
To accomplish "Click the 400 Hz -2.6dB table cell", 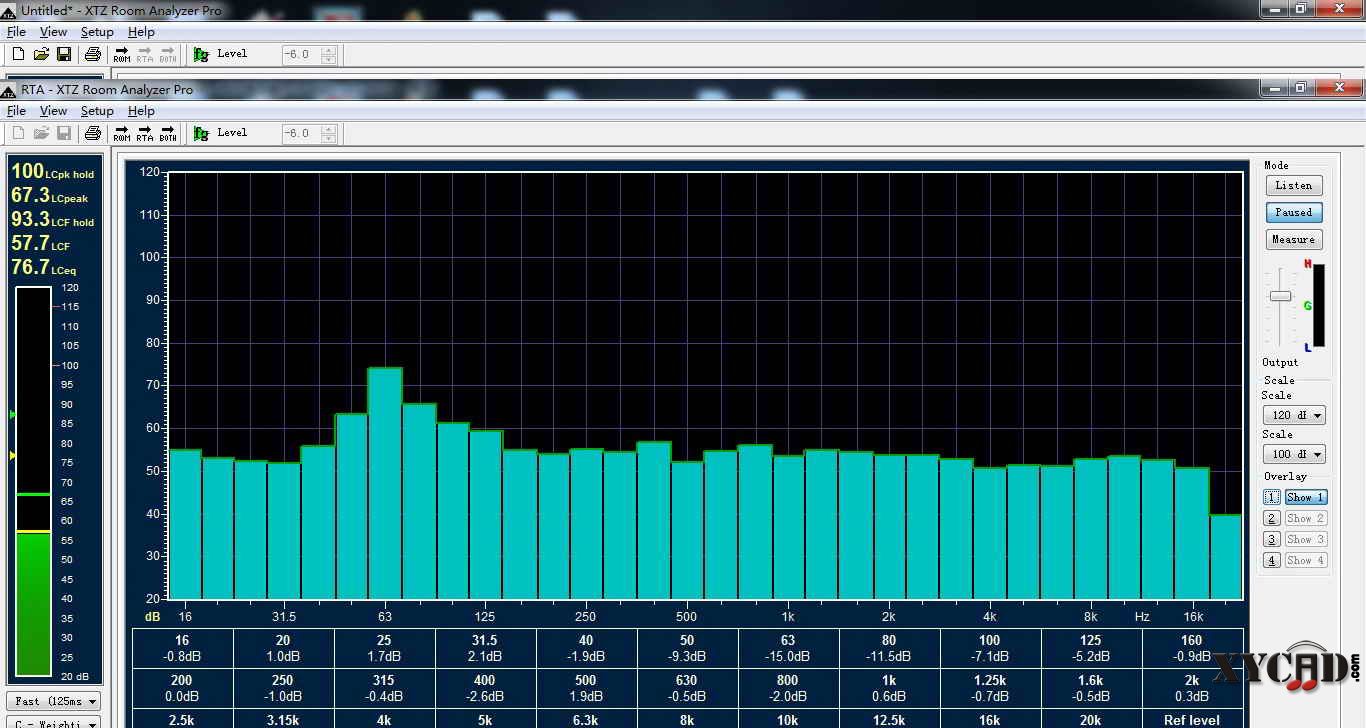I will tap(485, 688).
